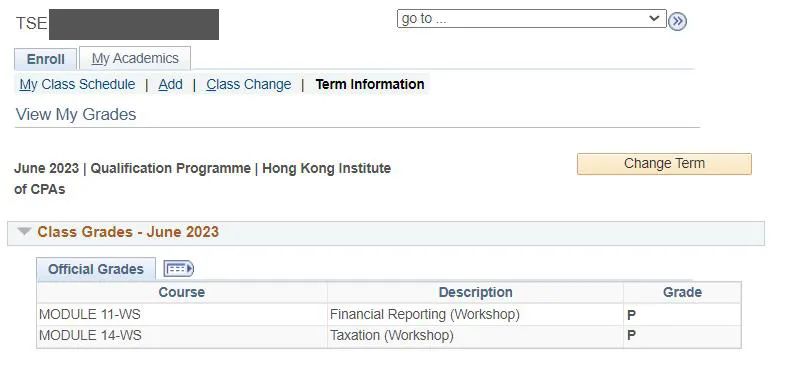Switch to the My Academics tab
Screen dimensions: 803x371
[x=135, y=58]
